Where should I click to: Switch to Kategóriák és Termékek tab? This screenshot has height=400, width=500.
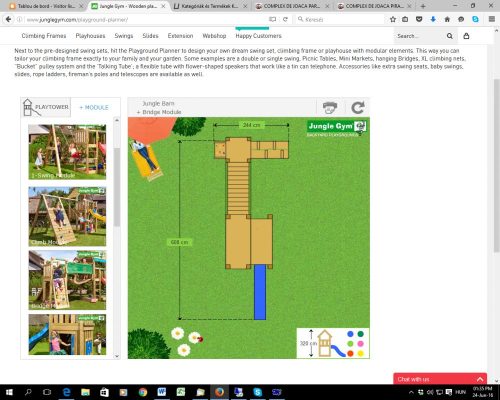211,6
